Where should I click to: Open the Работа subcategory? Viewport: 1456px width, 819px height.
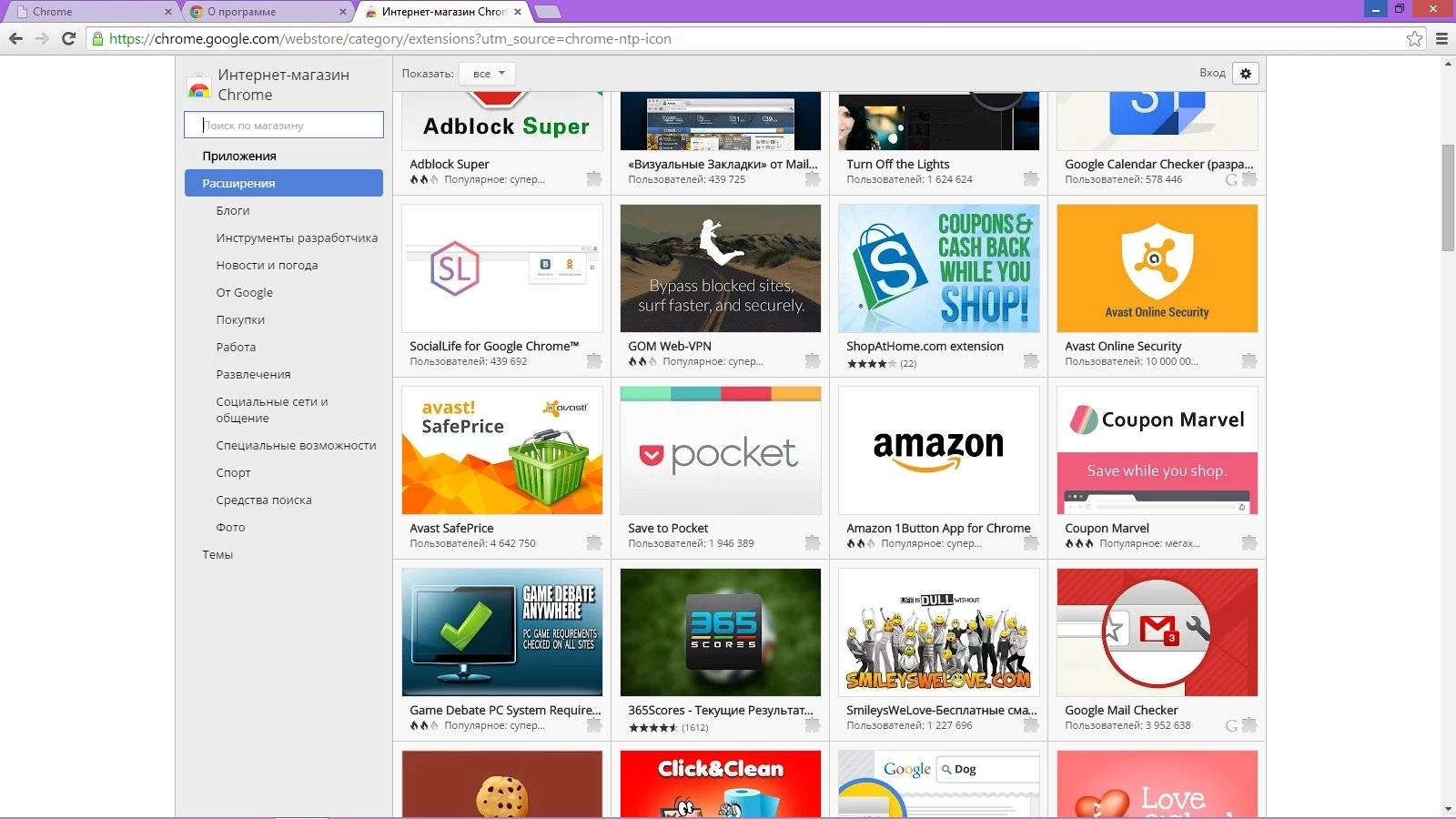click(236, 347)
